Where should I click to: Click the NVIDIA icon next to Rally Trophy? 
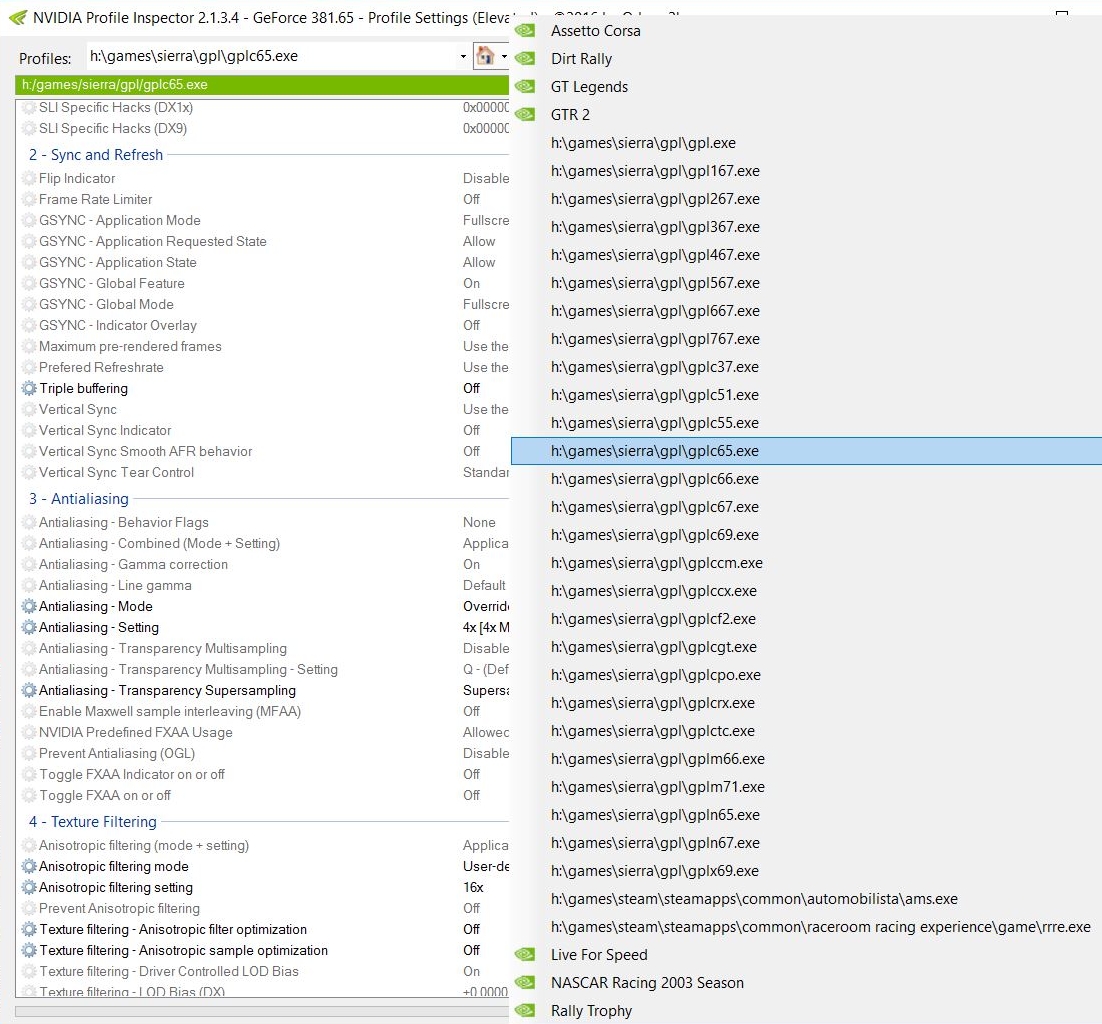coord(525,1011)
